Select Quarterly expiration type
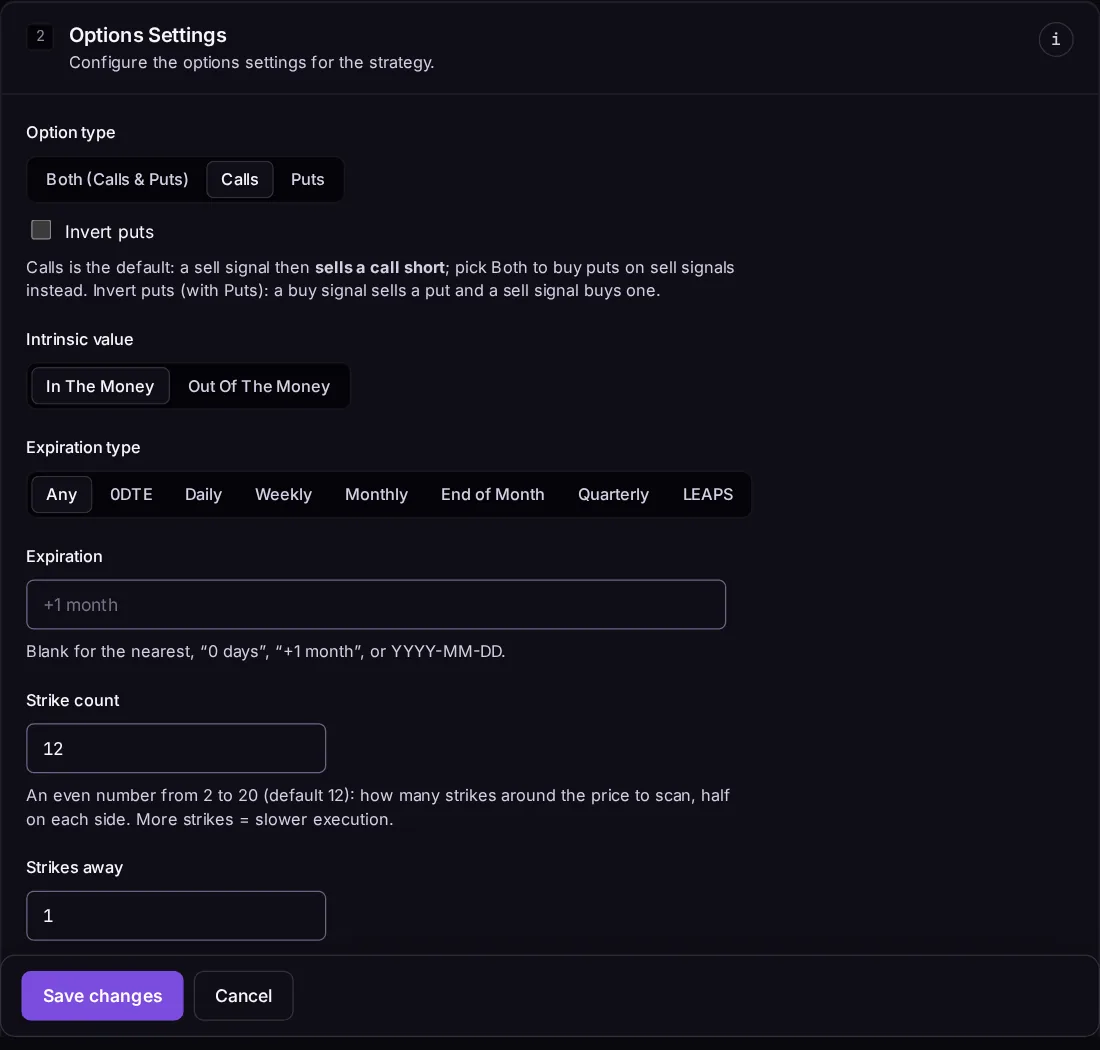Image resolution: width=1100 pixels, height=1050 pixels. pyautogui.click(x=613, y=494)
